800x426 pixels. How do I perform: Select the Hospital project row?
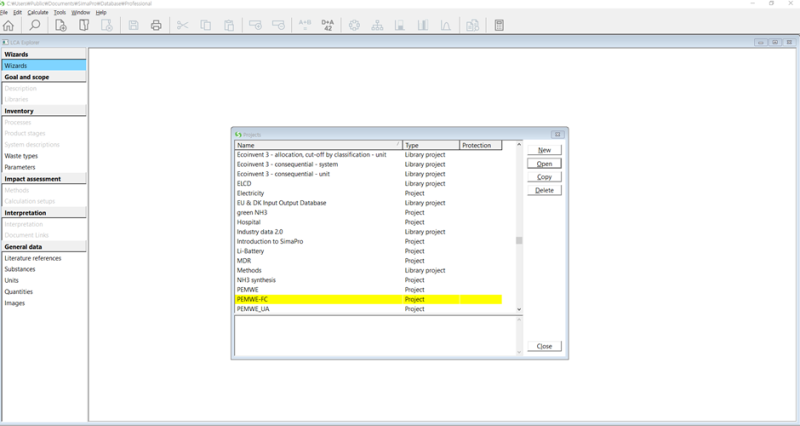click(368, 222)
